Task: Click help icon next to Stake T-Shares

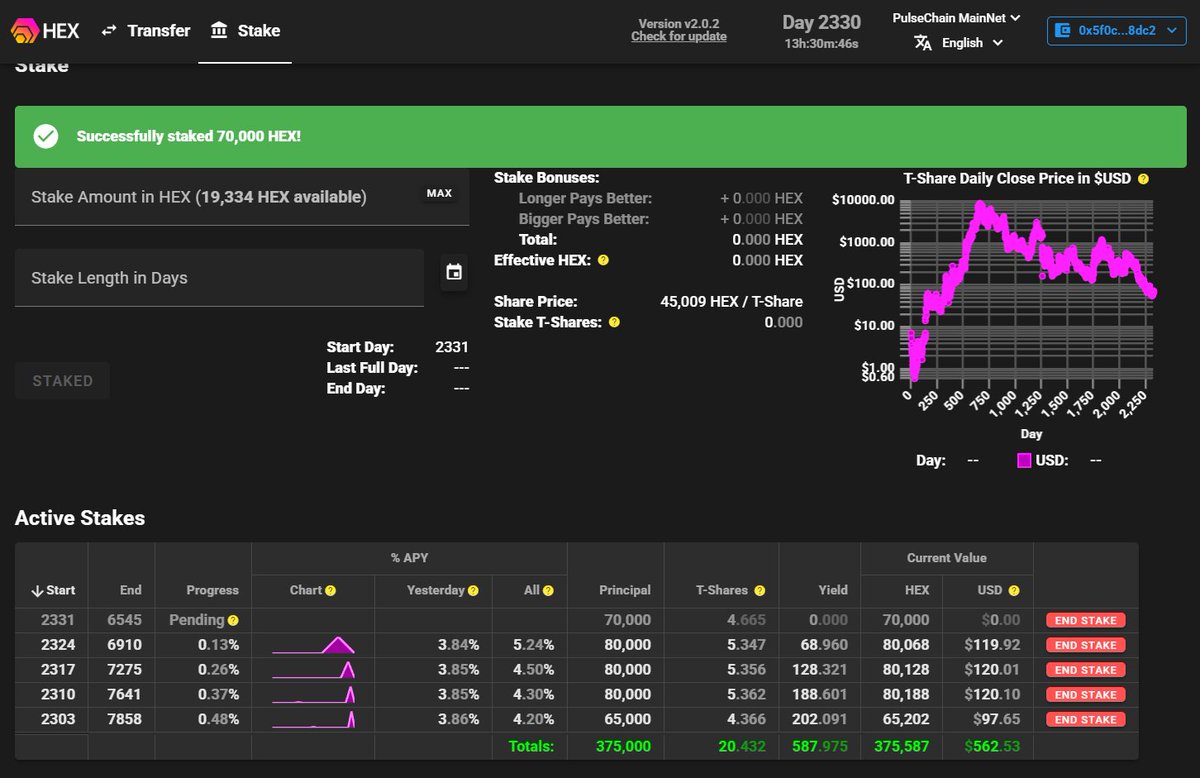Action: (614, 322)
